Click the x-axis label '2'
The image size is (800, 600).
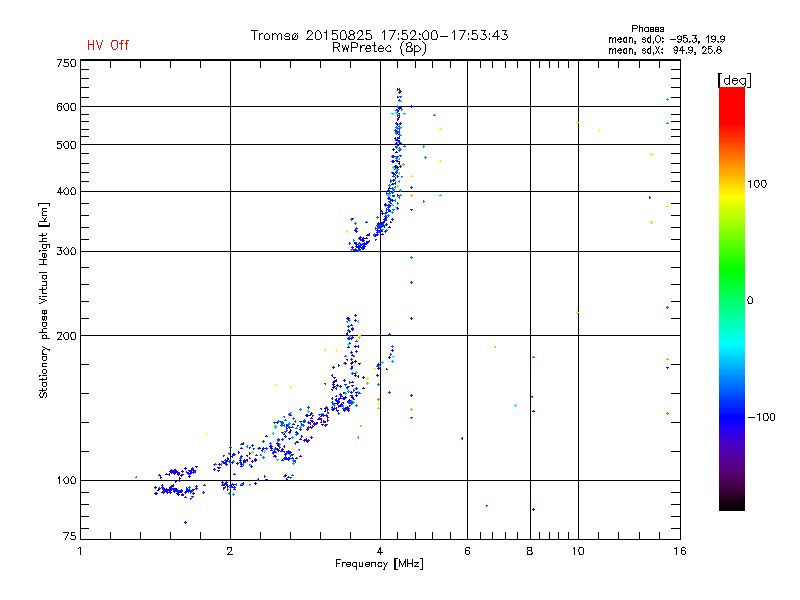tap(230, 551)
